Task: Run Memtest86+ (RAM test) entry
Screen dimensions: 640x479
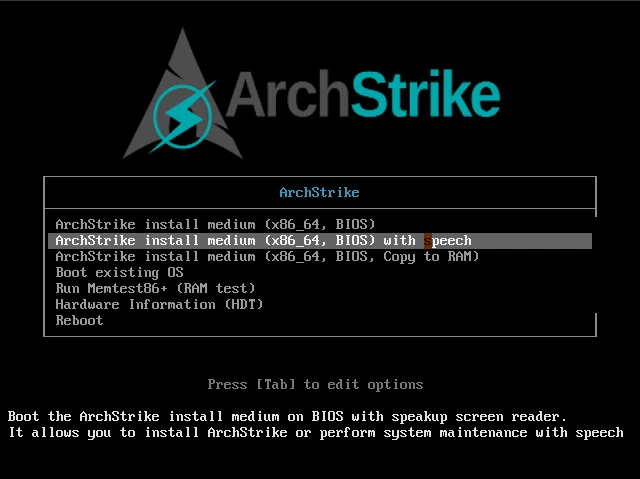Action: tap(156, 288)
